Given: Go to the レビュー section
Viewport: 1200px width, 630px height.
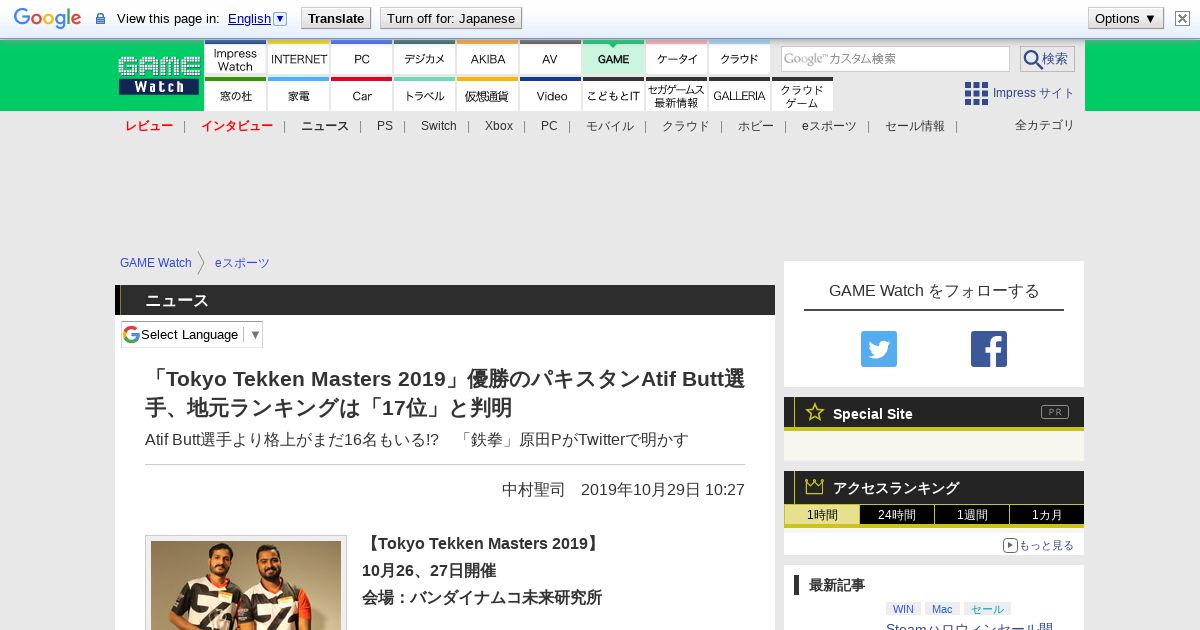Looking at the screenshot, I should (149, 126).
